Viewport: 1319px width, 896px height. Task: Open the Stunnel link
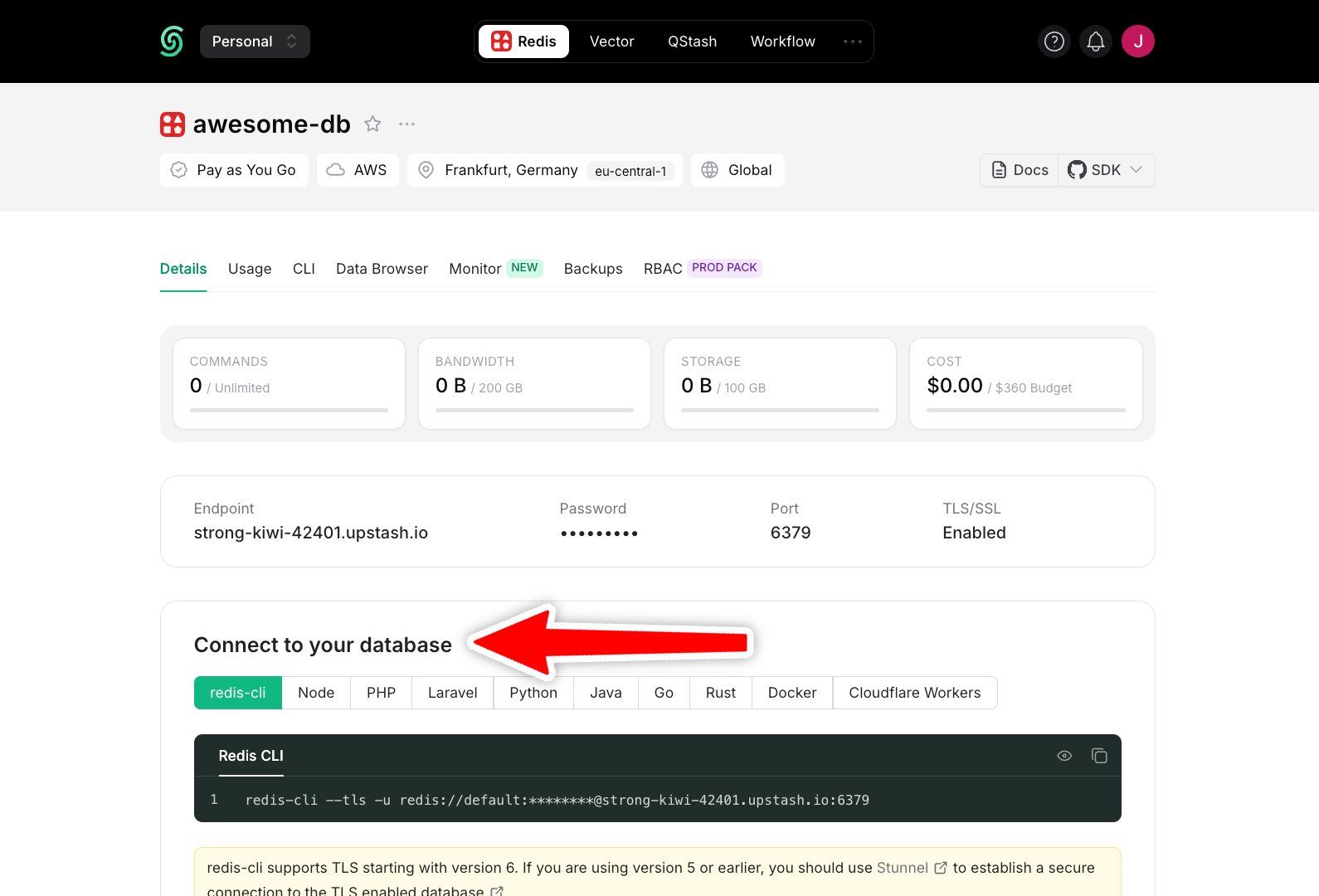click(912, 868)
